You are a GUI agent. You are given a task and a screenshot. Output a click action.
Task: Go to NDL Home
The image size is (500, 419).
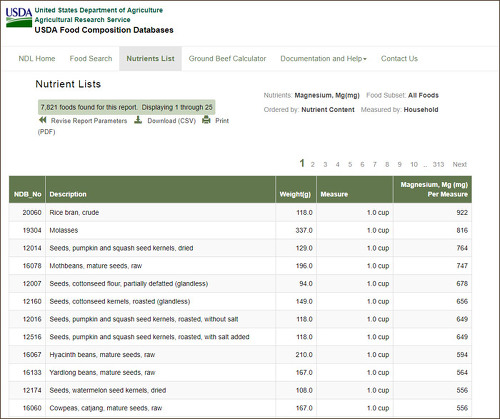[x=37, y=59]
